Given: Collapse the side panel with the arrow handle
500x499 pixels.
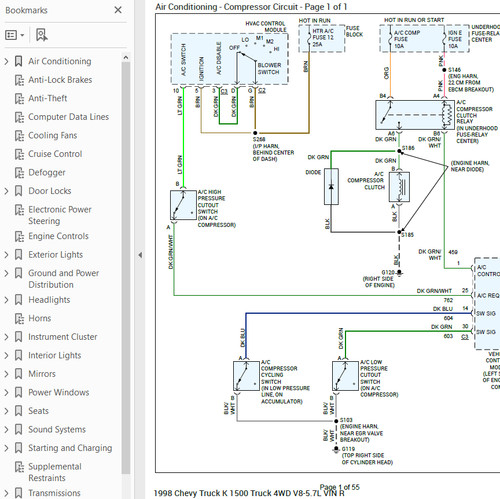Looking at the screenshot, I should 140,255.
